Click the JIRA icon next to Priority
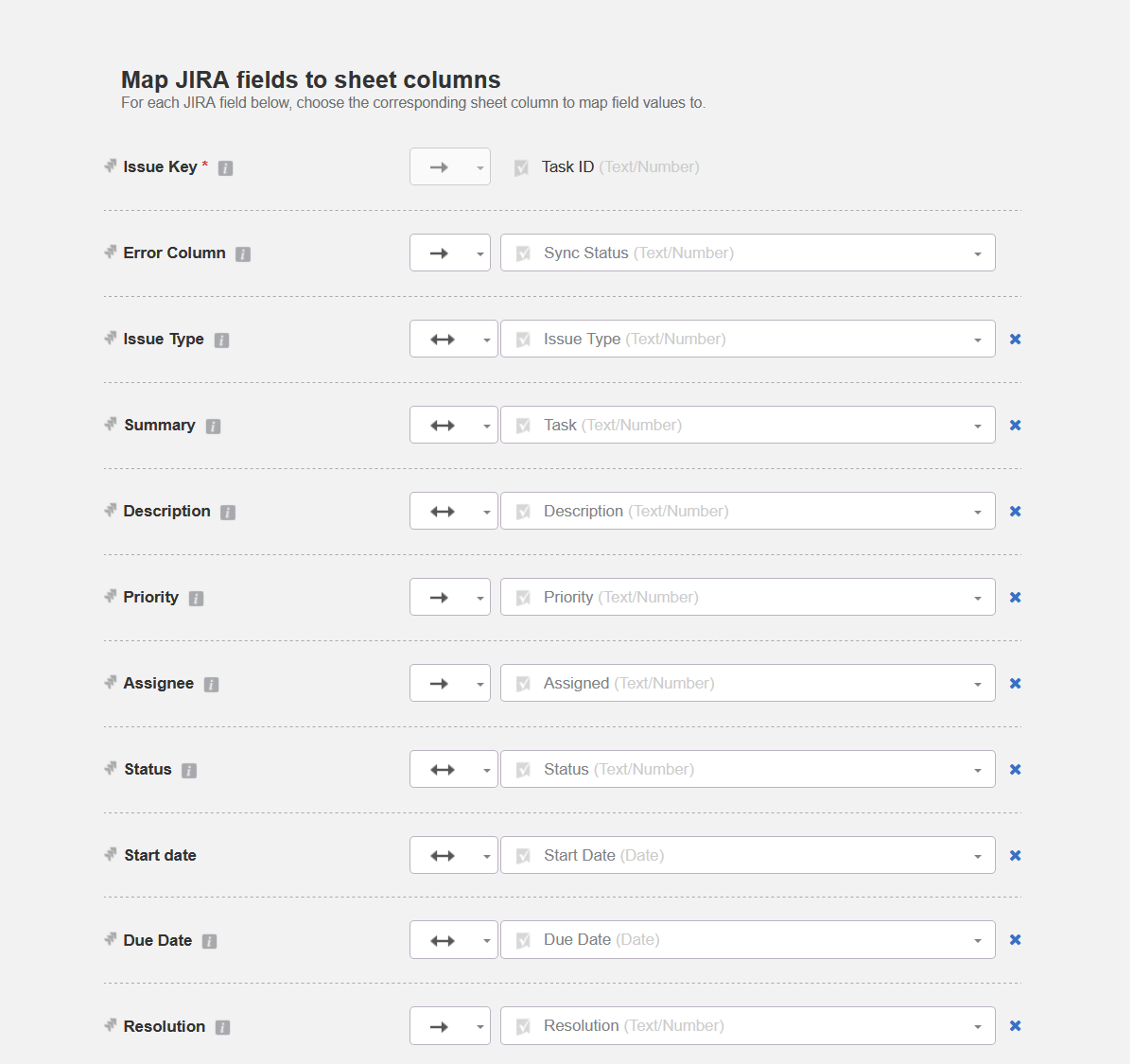 [x=111, y=597]
